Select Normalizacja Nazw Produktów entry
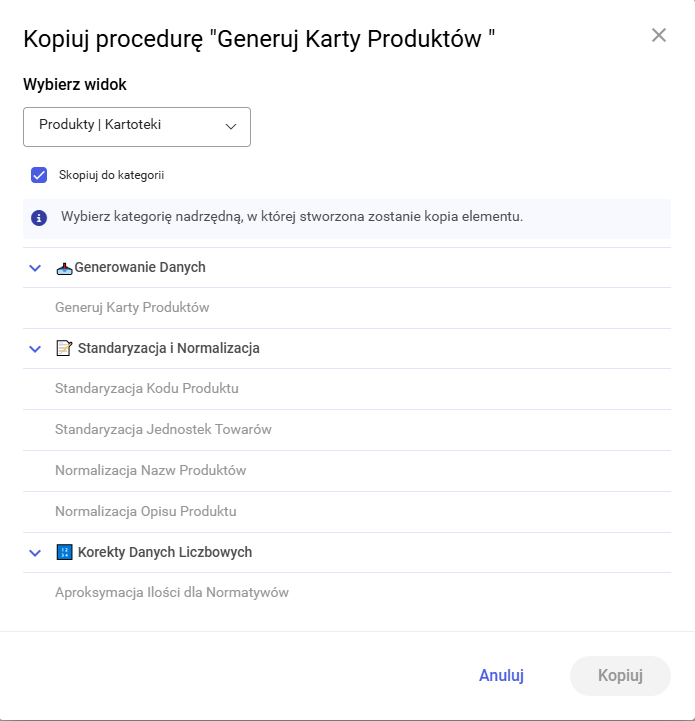695x721 pixels. click(150, 470)
